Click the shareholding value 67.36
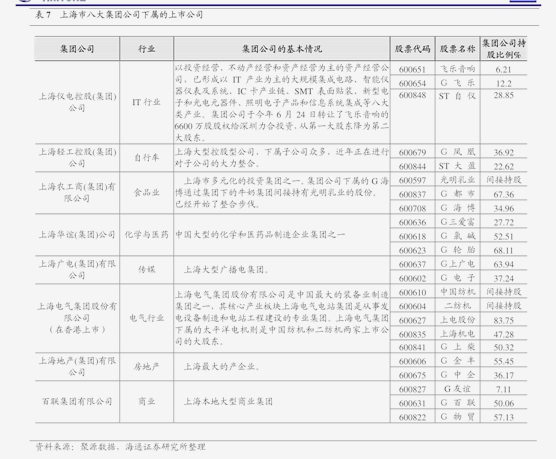 click(504, 194)
